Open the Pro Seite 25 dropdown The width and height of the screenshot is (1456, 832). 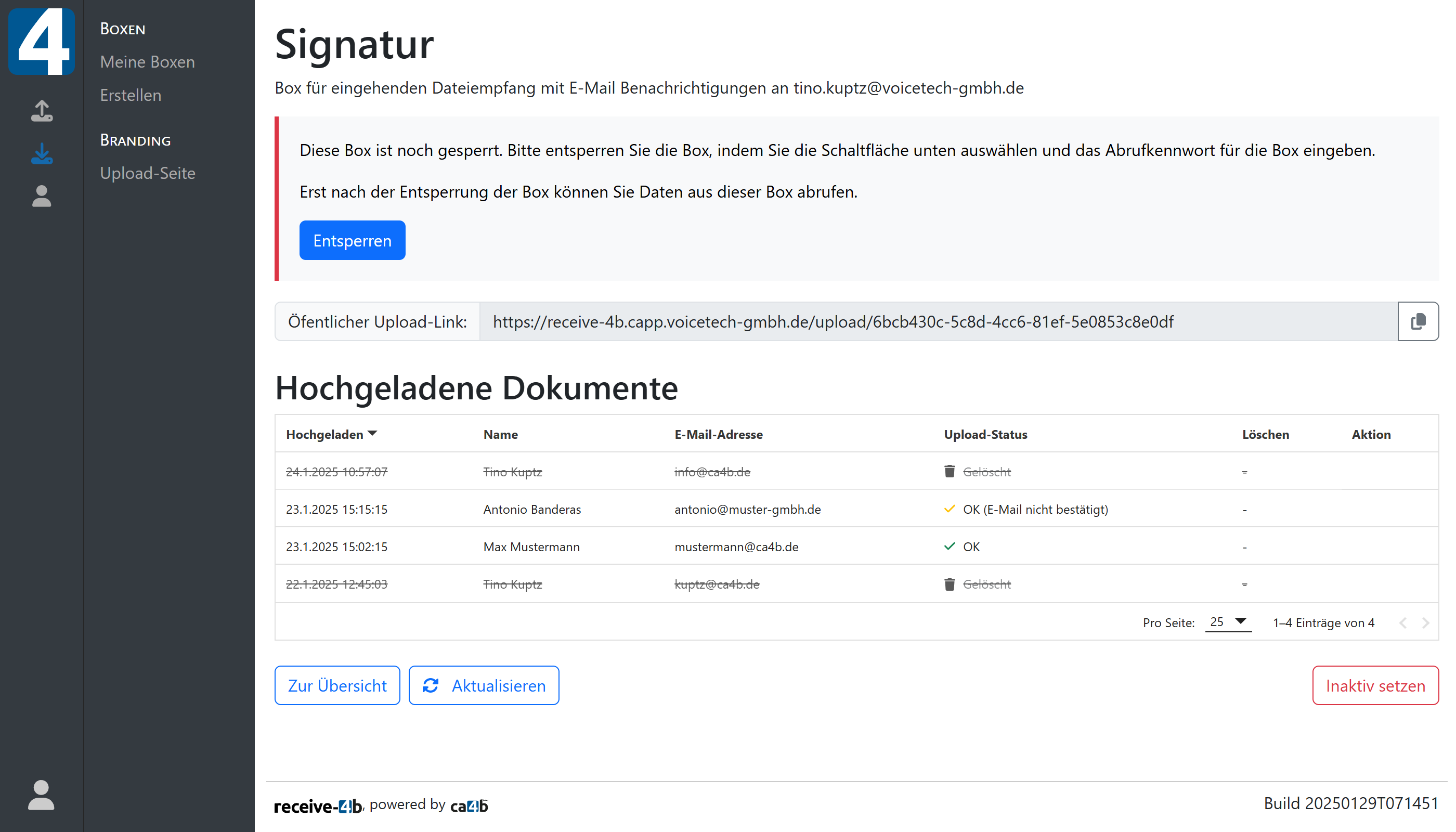coord(1228,622)
